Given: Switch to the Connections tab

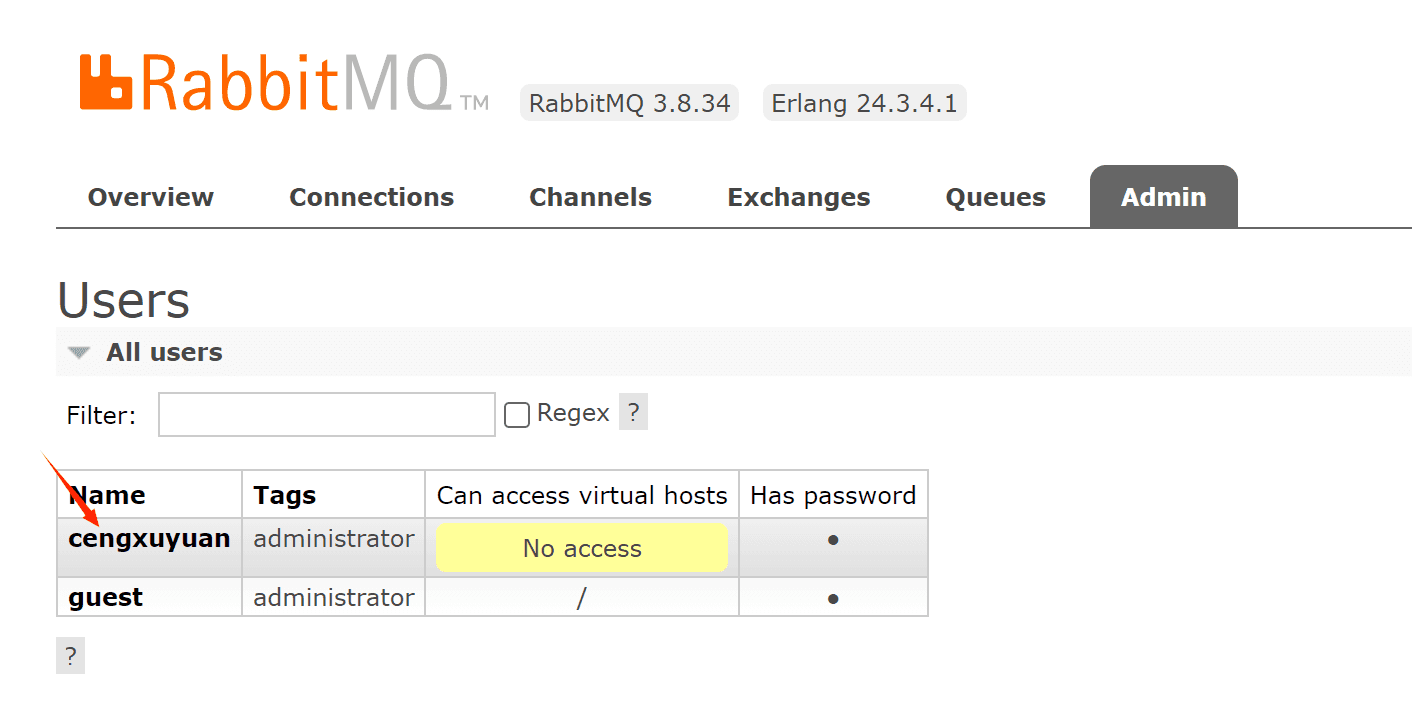Looking at the screenshot, I should (x=371, y=198).
